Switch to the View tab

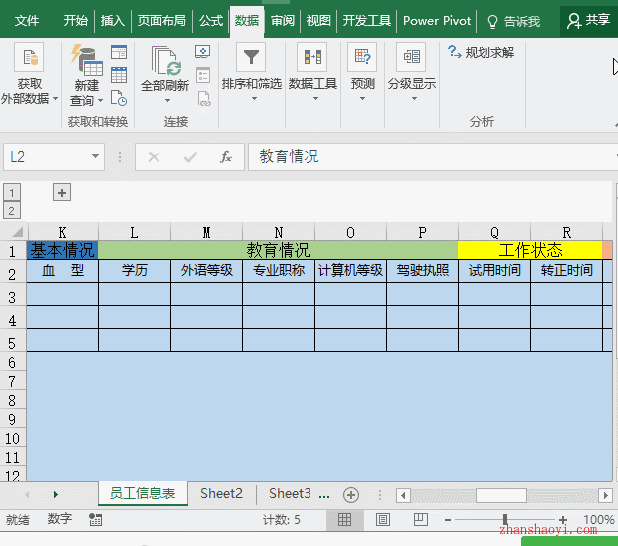[318, 20]
